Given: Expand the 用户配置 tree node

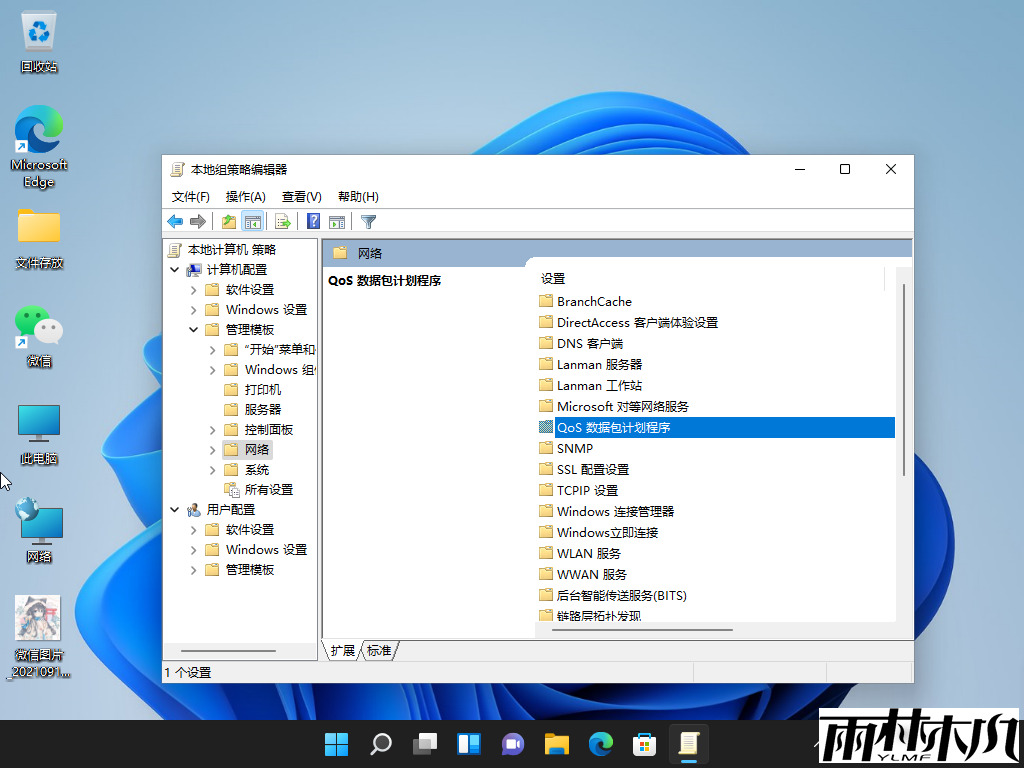Looking at the screenshot, I should [174, 509].
